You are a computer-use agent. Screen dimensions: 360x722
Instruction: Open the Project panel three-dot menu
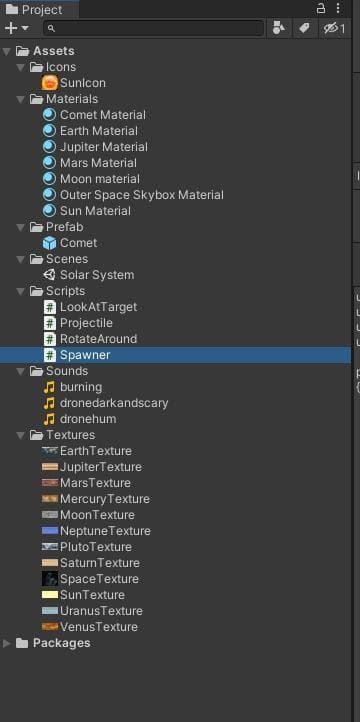tap(338, 8)
